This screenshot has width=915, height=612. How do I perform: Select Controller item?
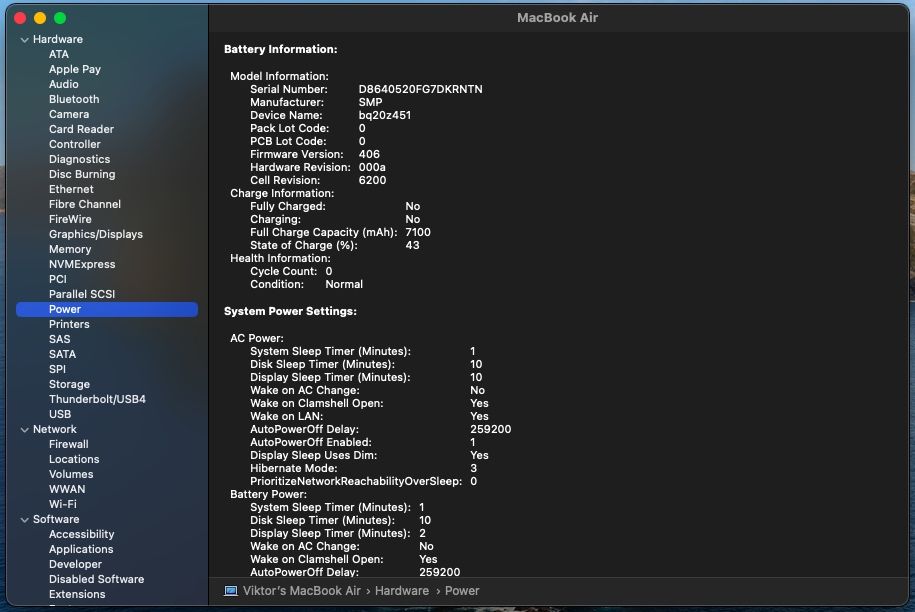(x=75, y=144)
